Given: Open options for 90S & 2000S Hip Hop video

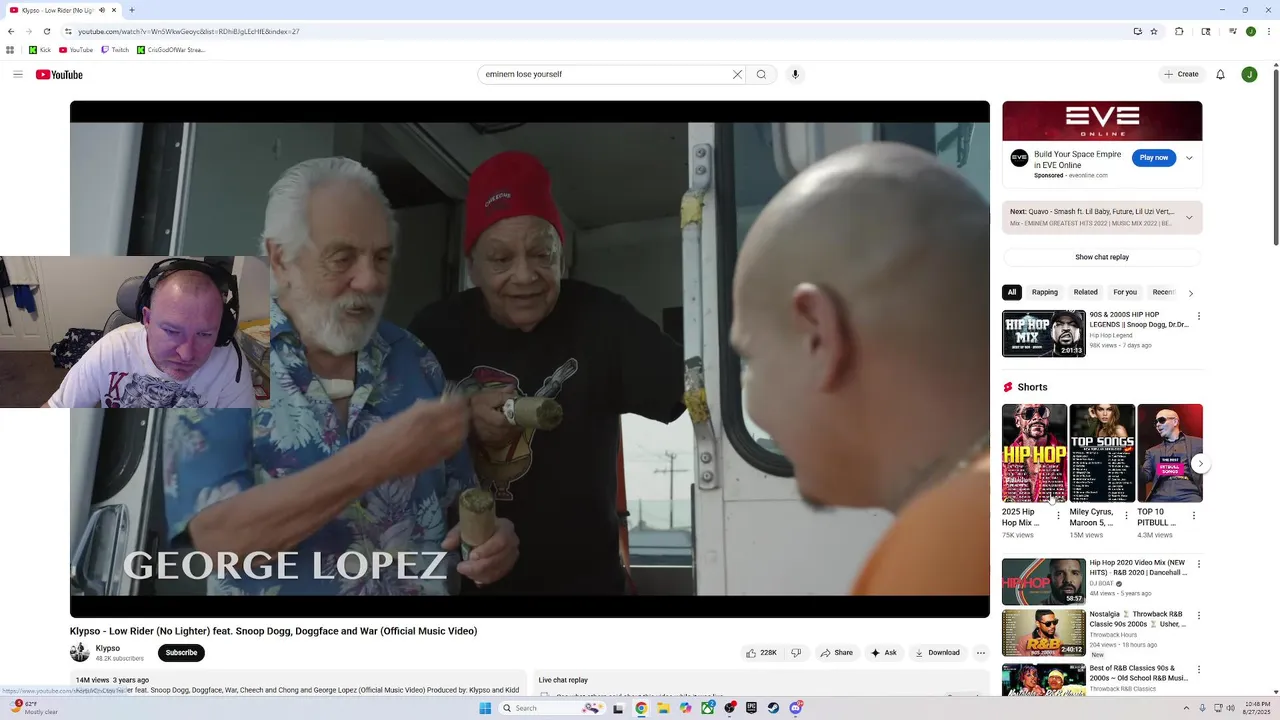Looking at the screenshot, I should click(1199, 316).
